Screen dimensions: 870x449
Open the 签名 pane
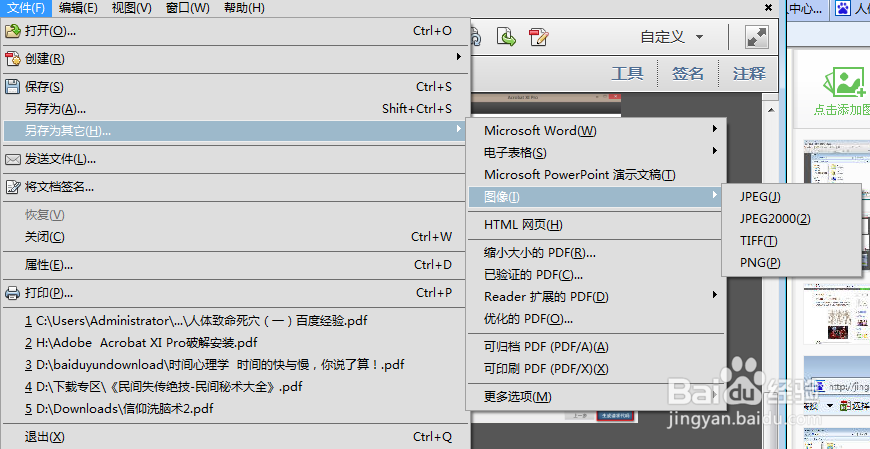pyautogui.click(x=688, y=74)
